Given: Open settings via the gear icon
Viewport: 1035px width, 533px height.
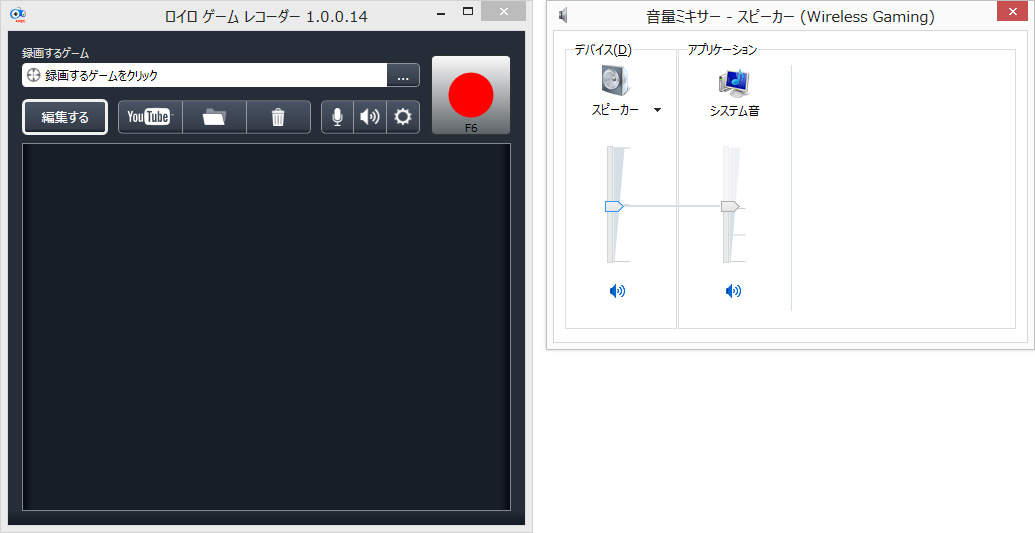Looking at the screenshot, I should [403, 117].
